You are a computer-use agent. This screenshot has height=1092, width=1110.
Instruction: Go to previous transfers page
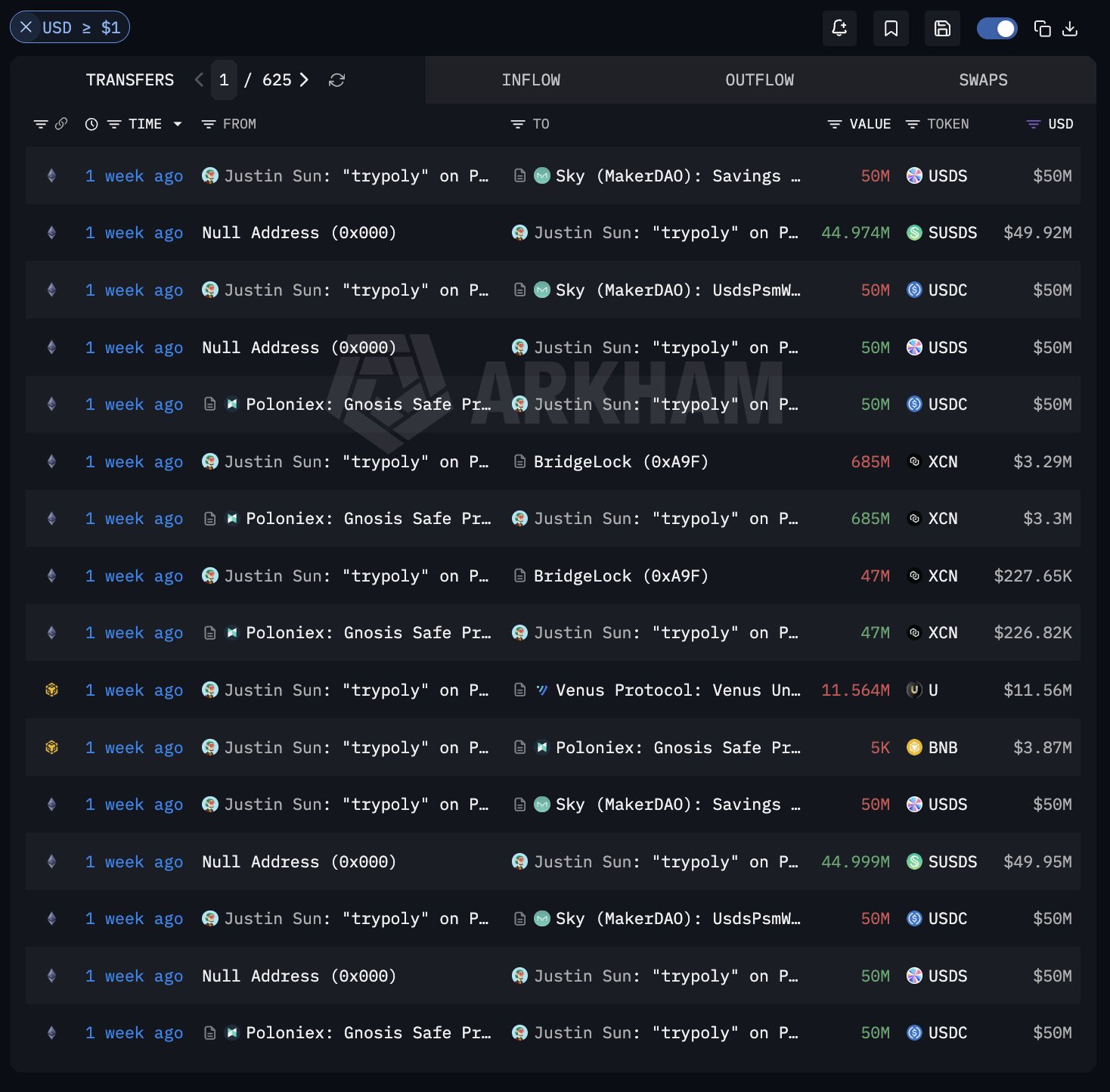click(199, 79)
